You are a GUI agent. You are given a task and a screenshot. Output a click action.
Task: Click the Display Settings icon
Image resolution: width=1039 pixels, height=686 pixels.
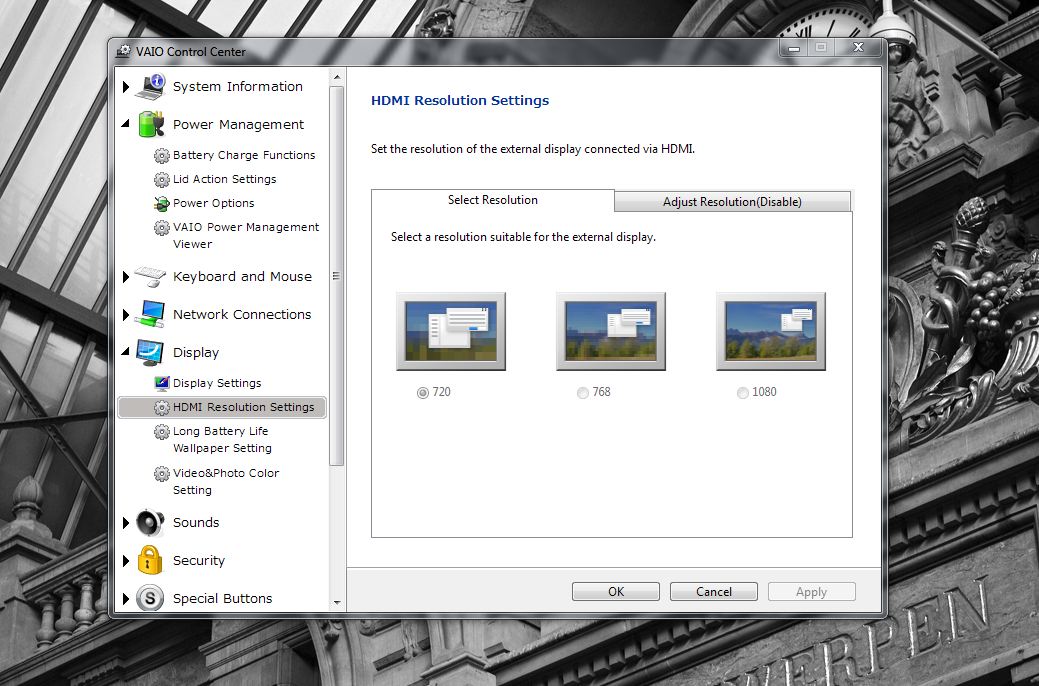162,383
